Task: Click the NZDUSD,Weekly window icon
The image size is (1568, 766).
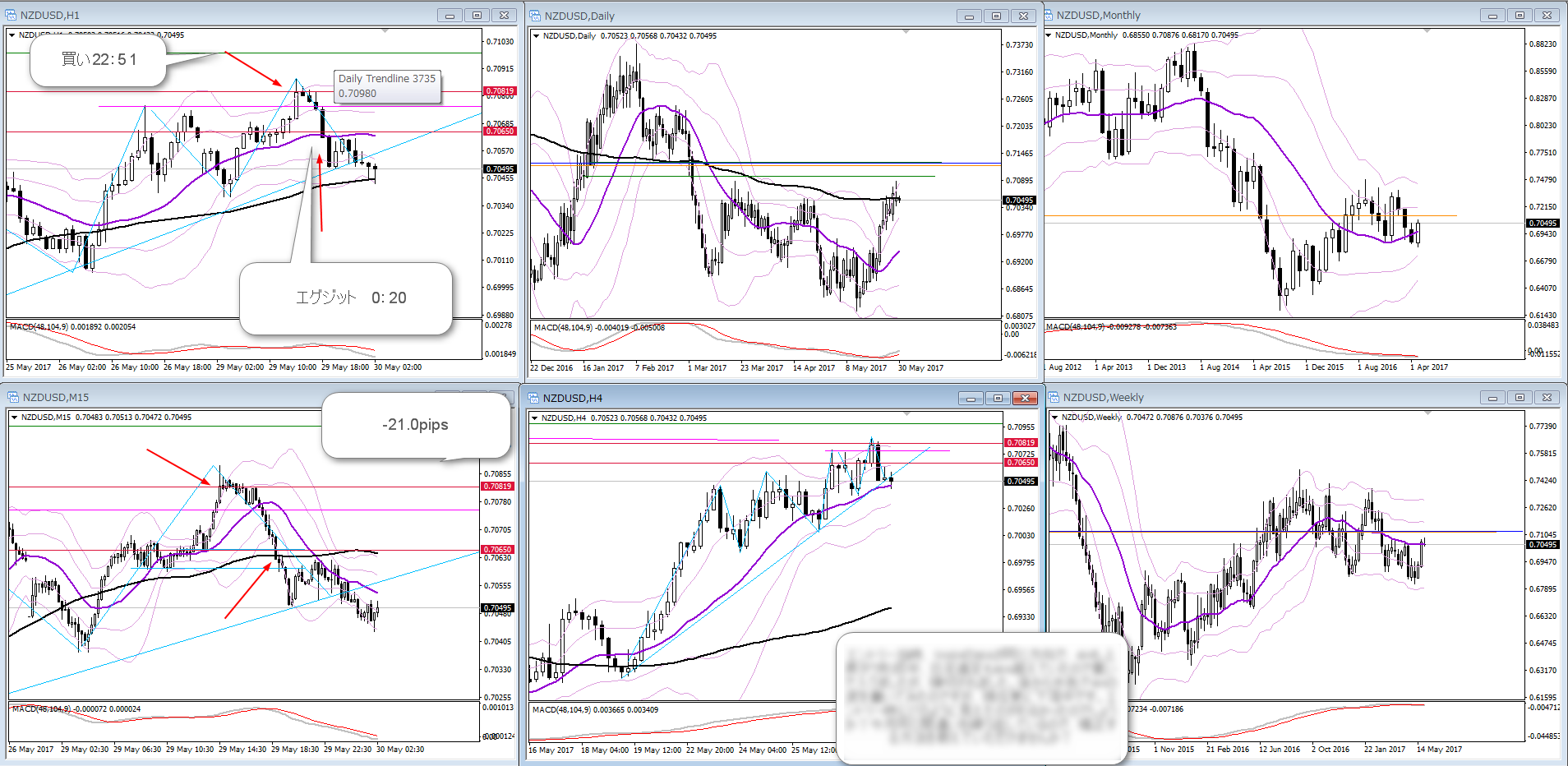Action: click(1054, 398)
